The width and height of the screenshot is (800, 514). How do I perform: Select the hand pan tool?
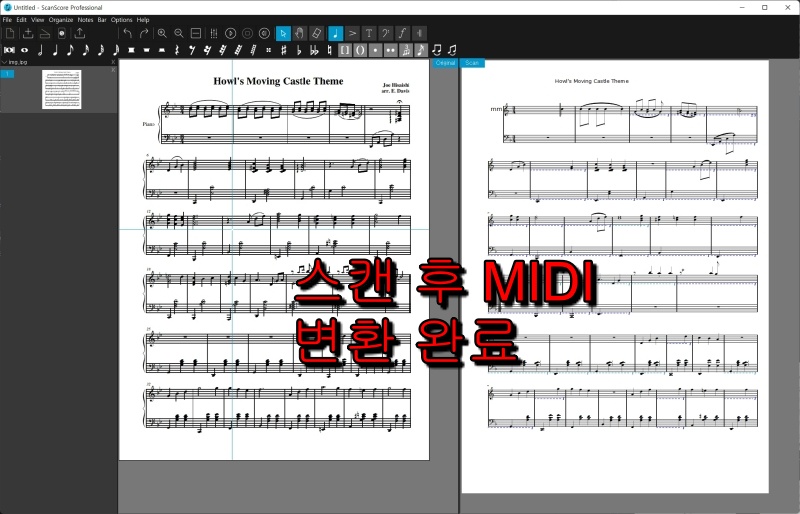point(299,34)
